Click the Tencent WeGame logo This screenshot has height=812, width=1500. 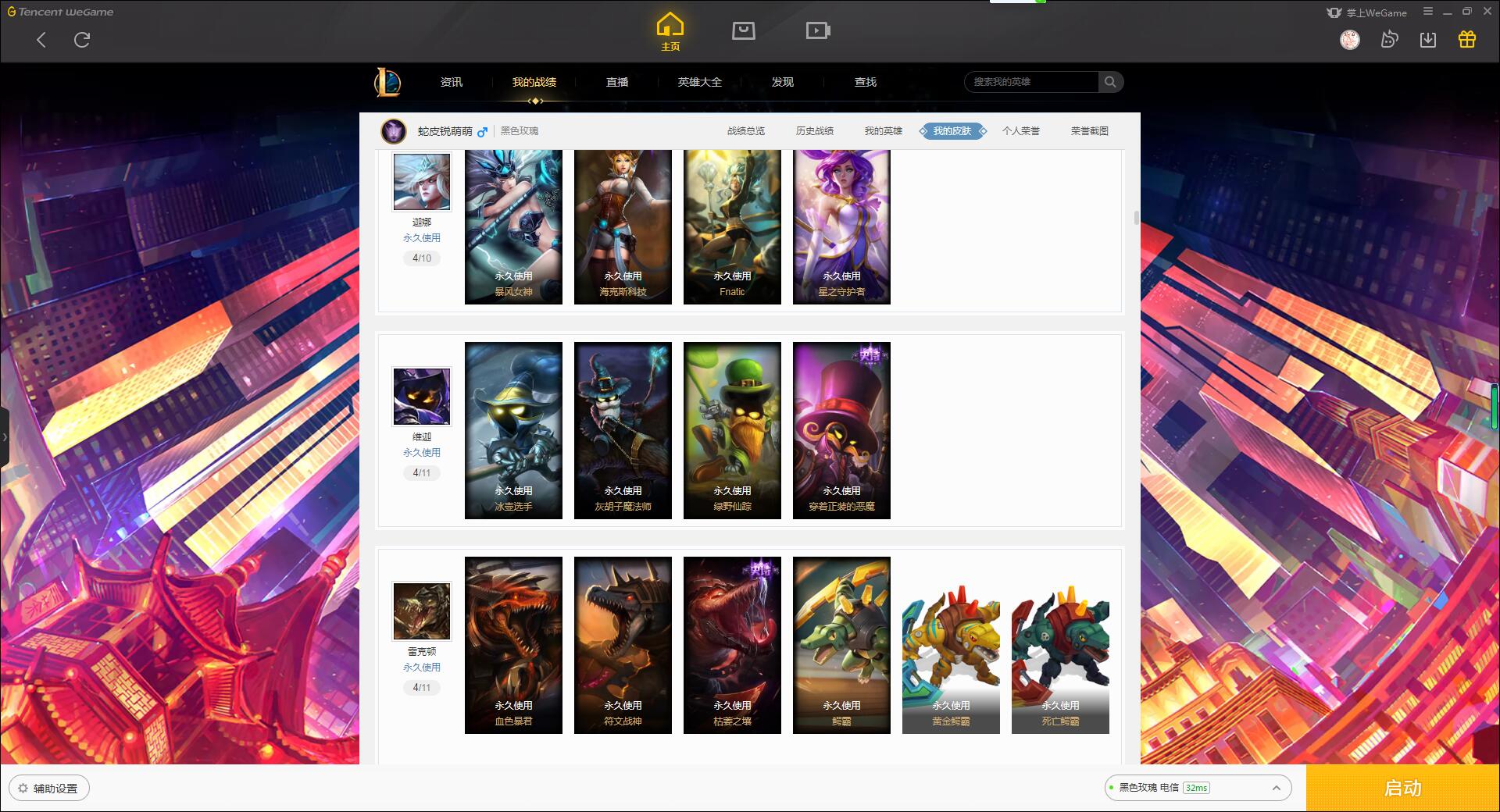click(61, 12)
